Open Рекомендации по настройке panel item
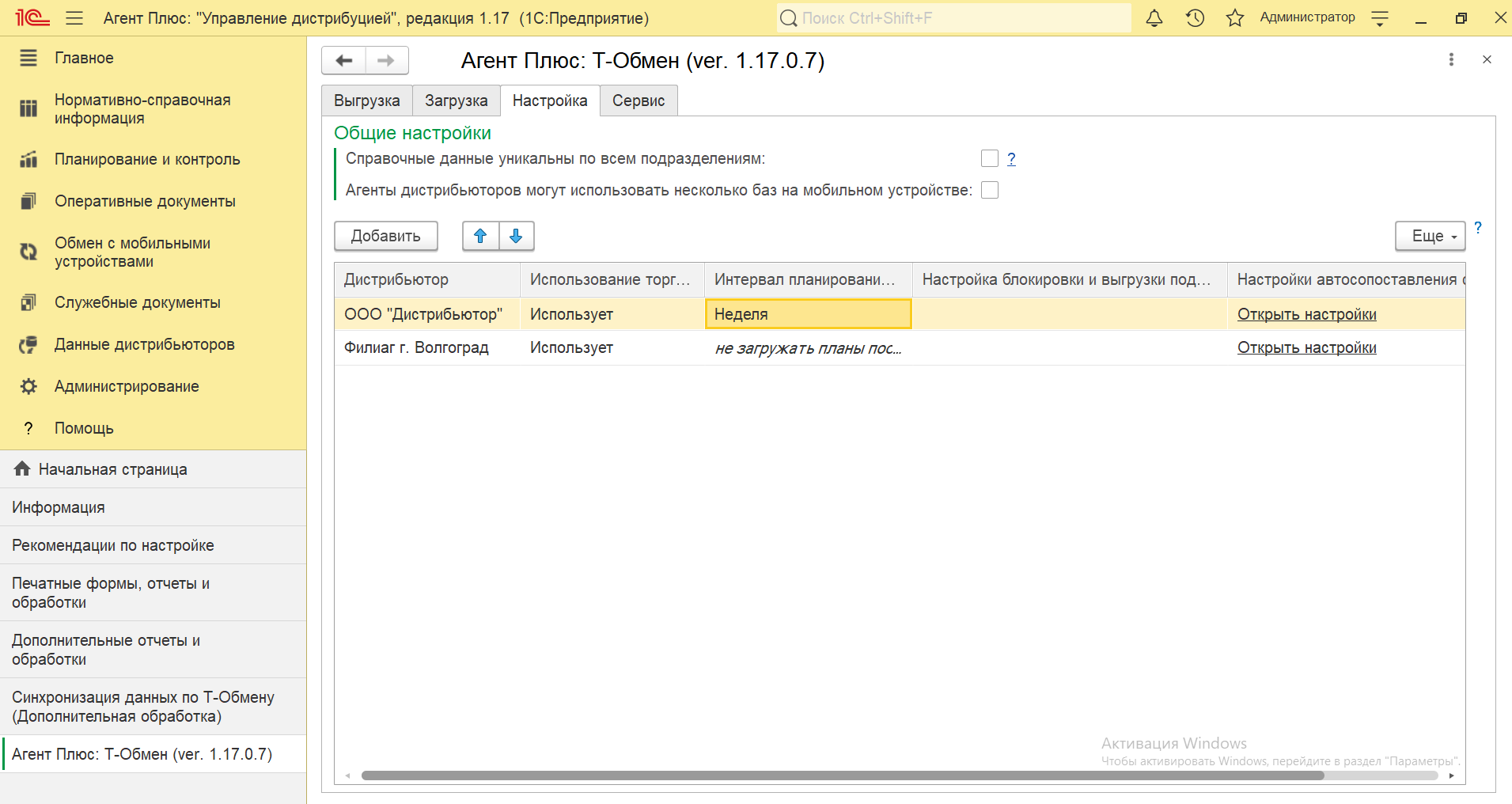This screenshot has width=1512, height=804. click(x=153, y=545)
